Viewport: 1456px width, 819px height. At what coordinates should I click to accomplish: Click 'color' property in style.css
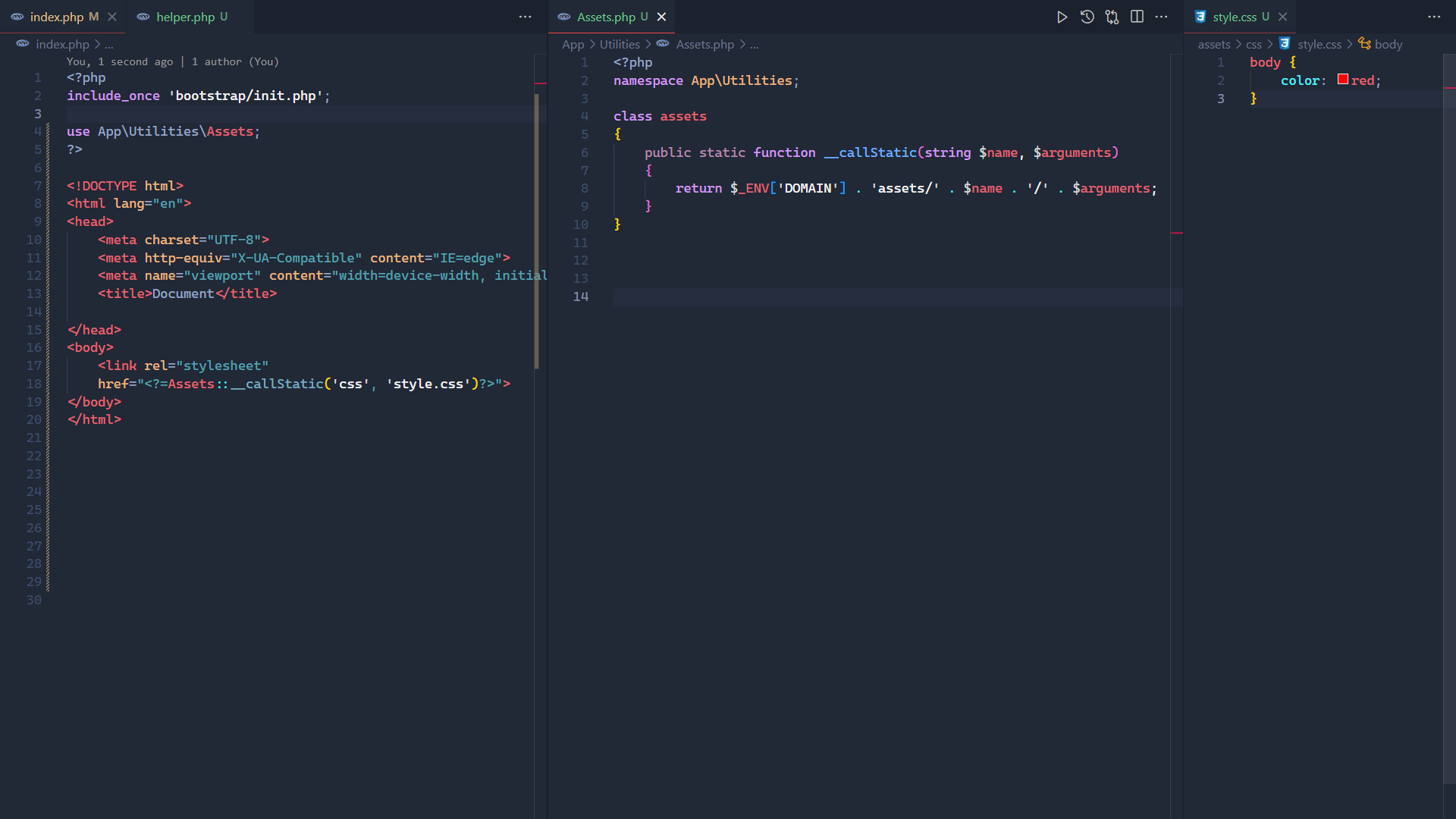coord(1300,80)
